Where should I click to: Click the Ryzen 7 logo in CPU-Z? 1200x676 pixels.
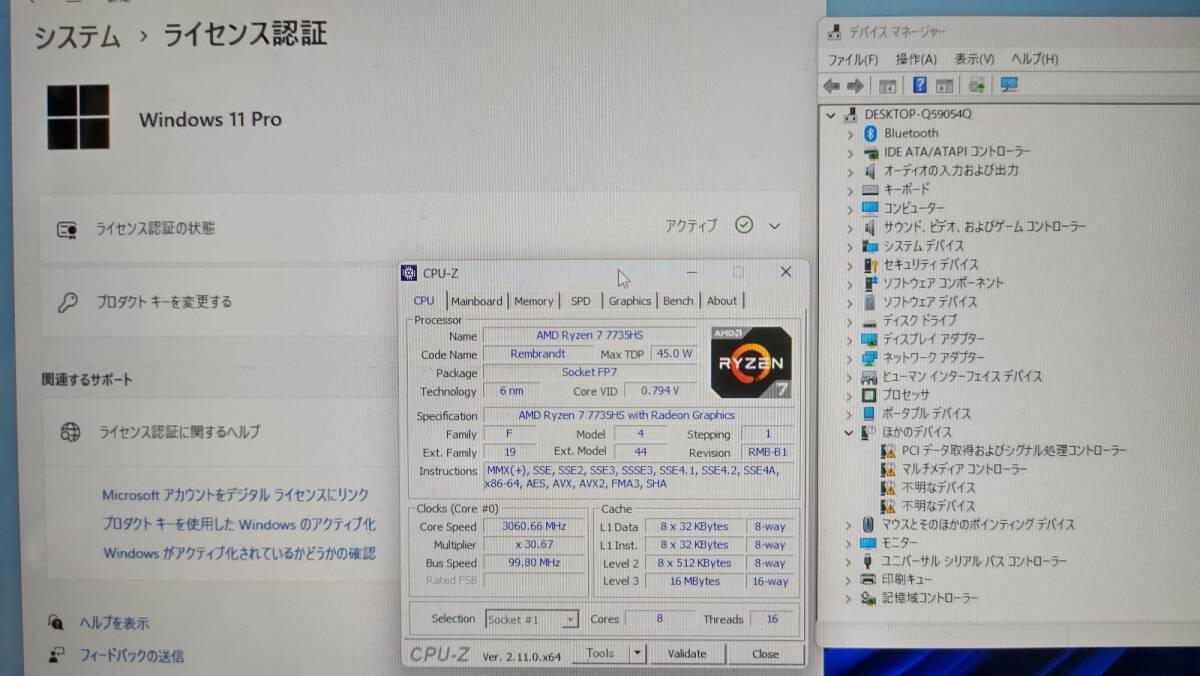click(751, 361)
